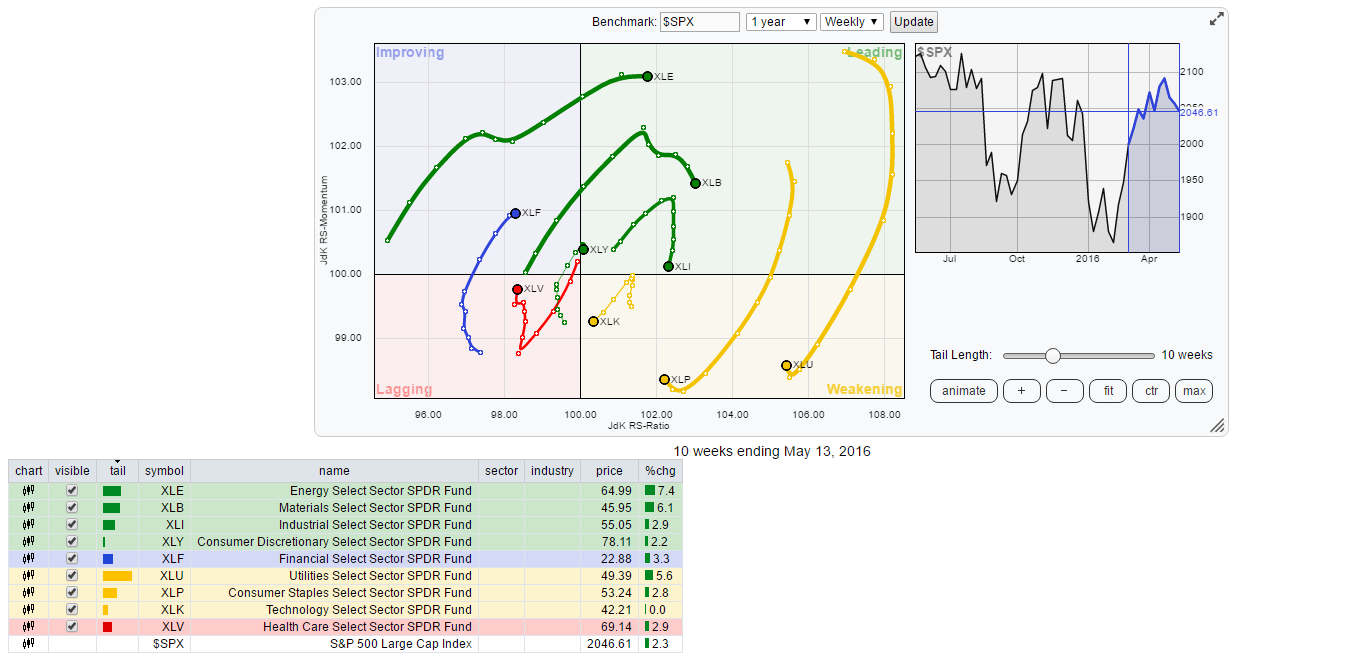Viewport: 1355px width, 661px height.
Task: Click the blue date marker on $SPX mini chart
Action: [1128, 148]
